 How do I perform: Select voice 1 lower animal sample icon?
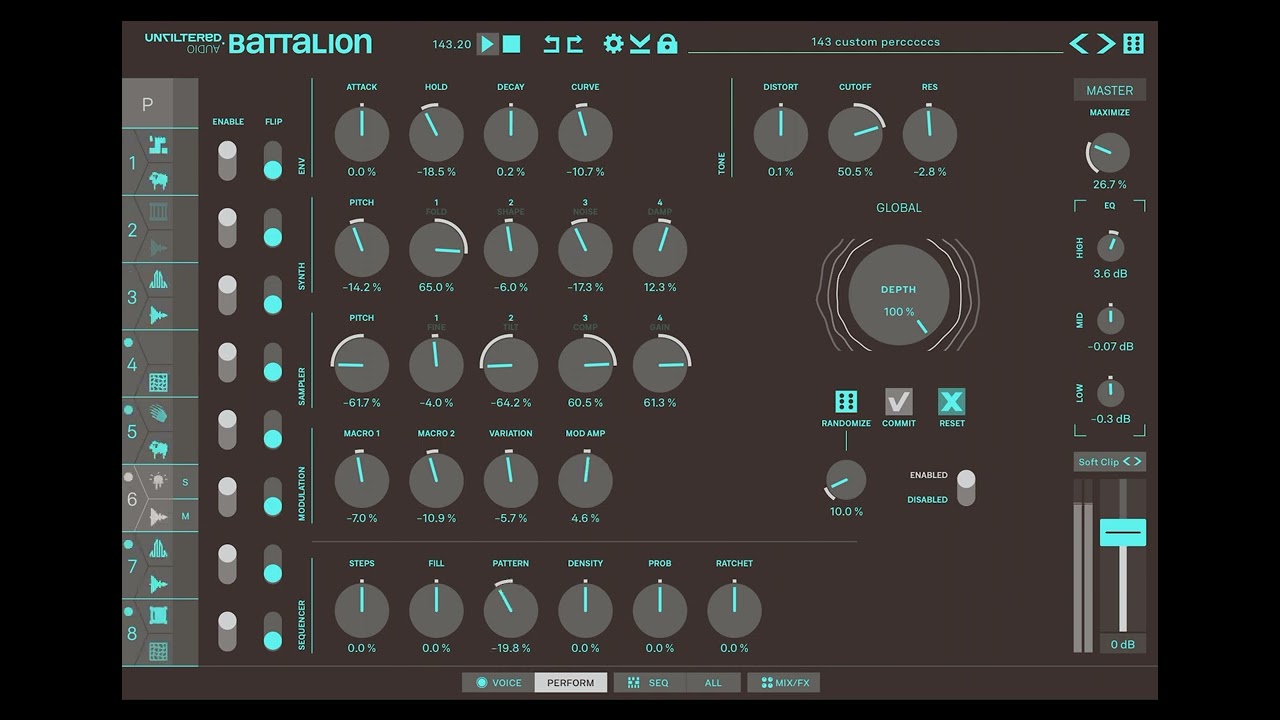tap(159, 180)
